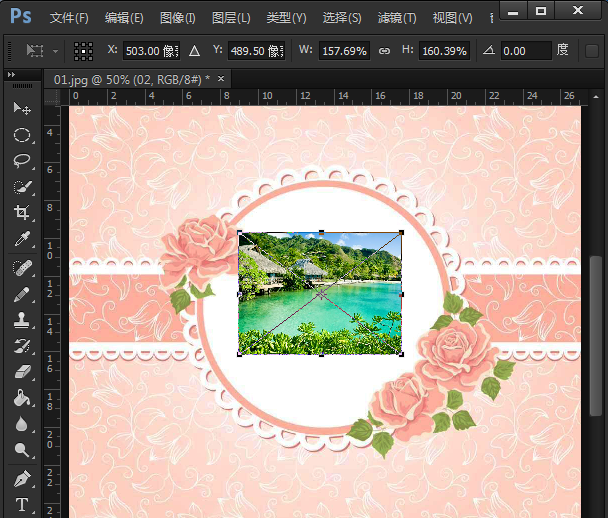Click the reference point location grid
The width and height of the screenshot is (608, 518).
click(84, 50)
